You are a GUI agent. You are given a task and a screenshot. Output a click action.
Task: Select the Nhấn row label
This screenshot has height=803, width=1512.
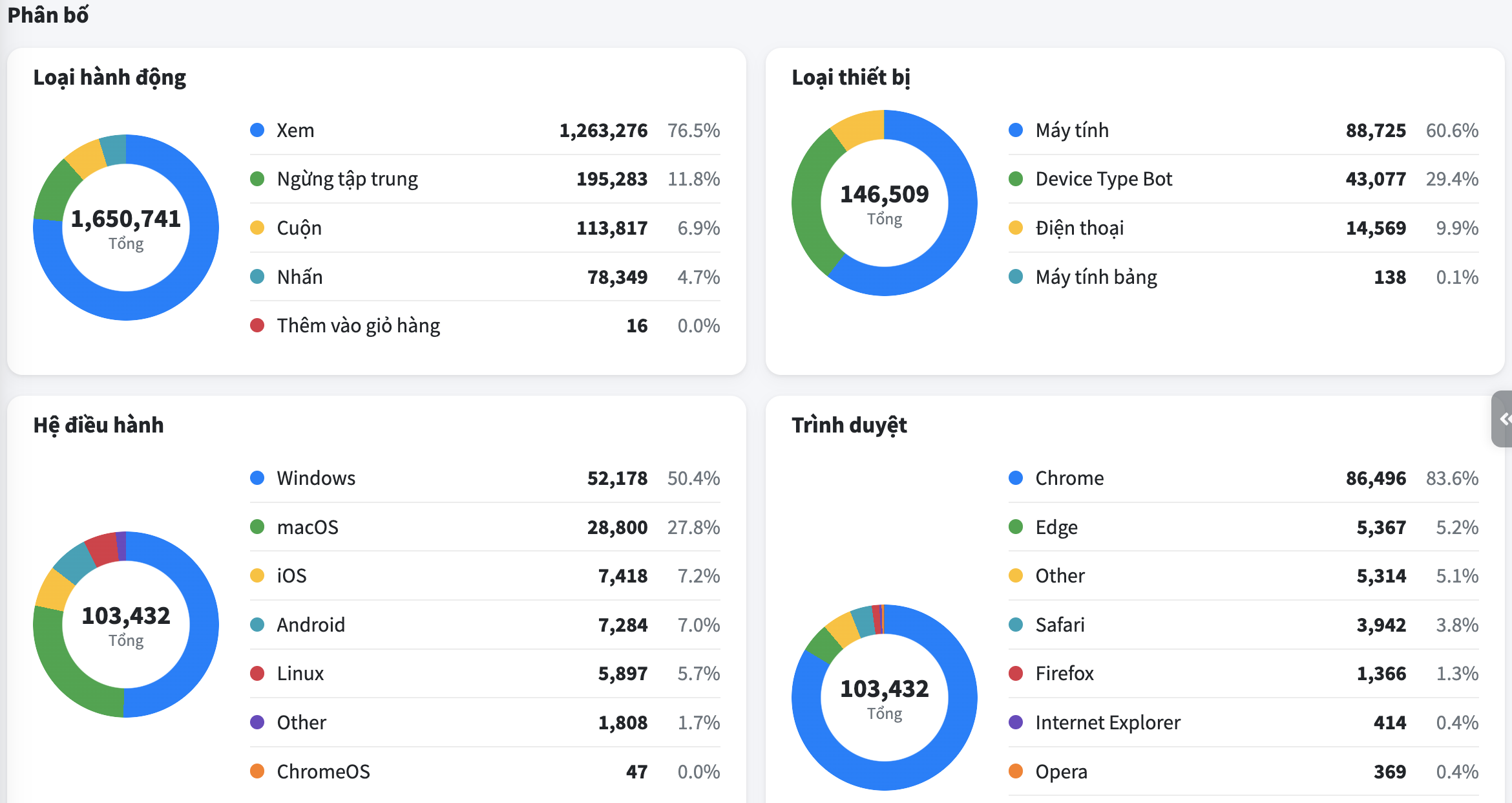point(300,277)
